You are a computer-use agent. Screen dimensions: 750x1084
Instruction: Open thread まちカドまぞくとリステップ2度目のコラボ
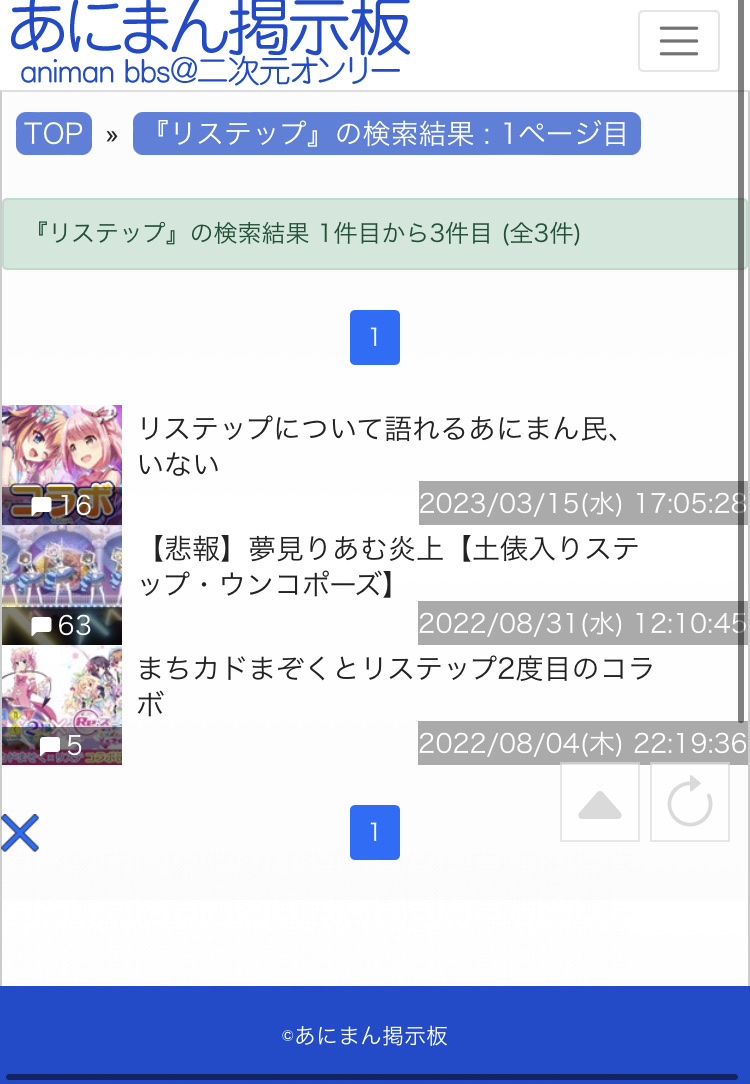395,686
